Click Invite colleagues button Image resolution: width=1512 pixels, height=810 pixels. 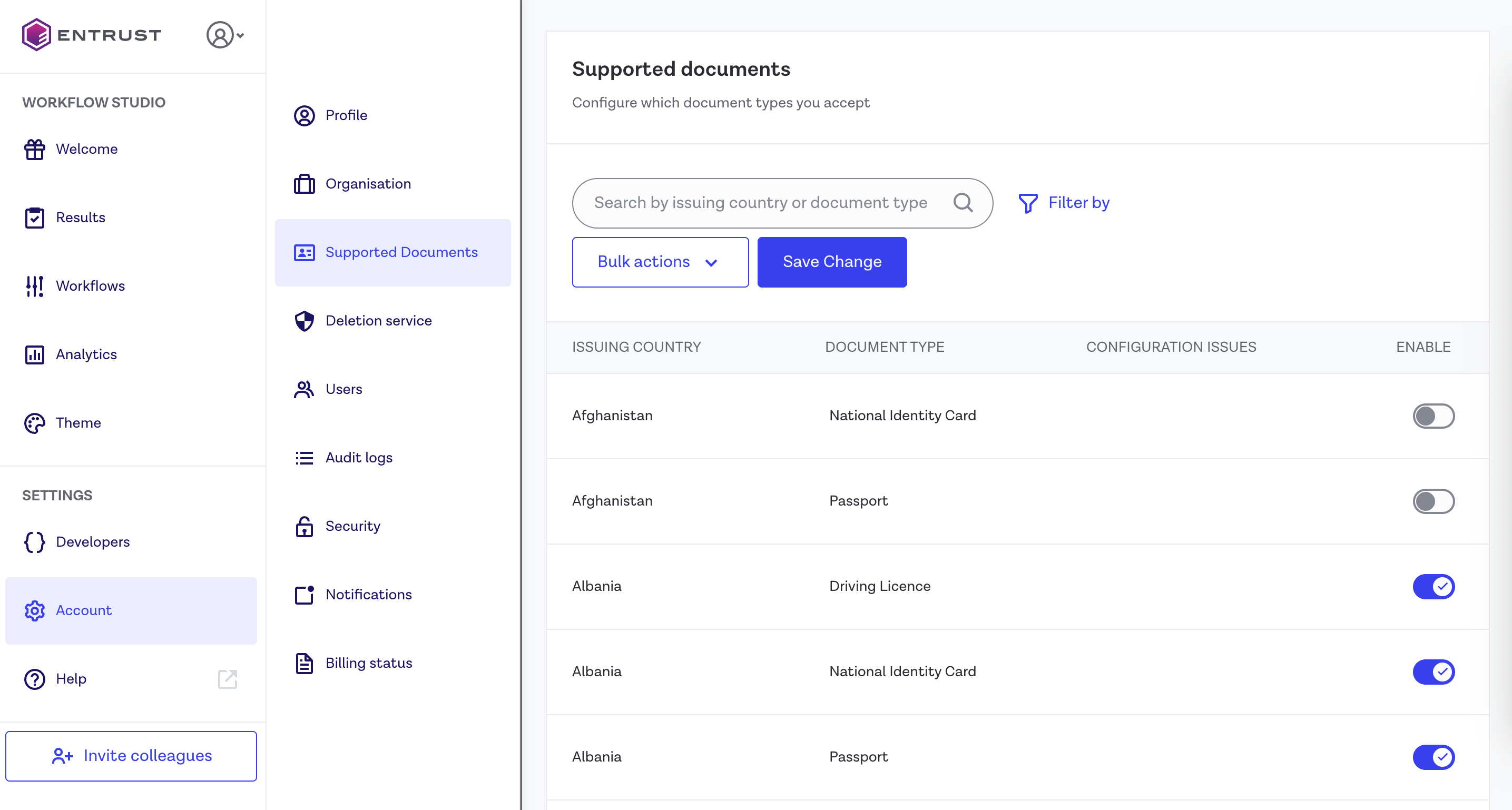tap(131, 756)
